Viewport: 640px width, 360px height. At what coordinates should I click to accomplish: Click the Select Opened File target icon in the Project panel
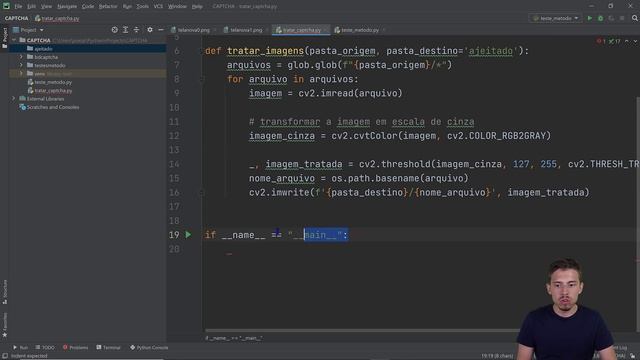point(115,30)
